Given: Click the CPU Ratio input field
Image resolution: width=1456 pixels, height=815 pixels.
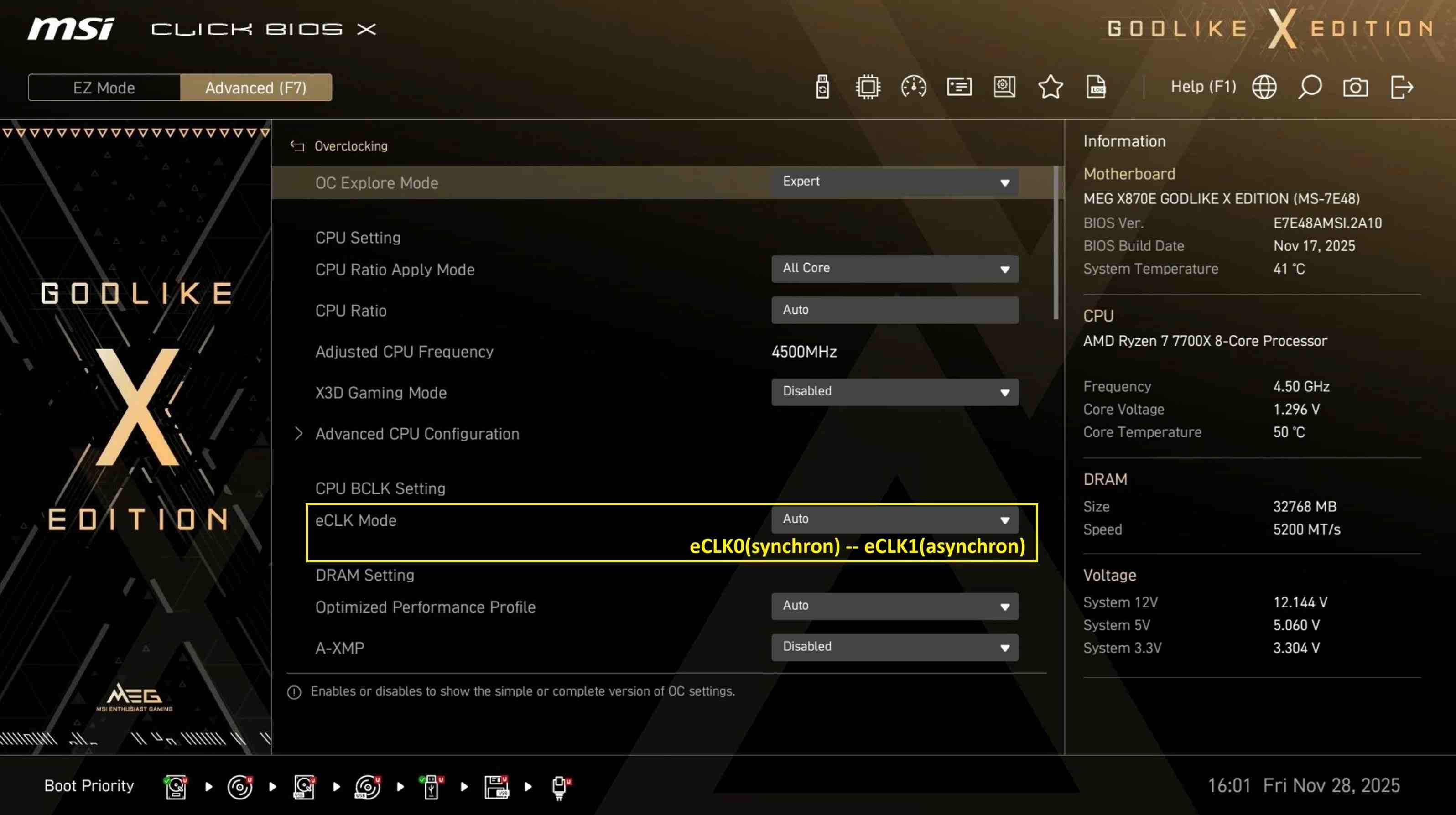Looking at the screenshot, I should (894, 310).
